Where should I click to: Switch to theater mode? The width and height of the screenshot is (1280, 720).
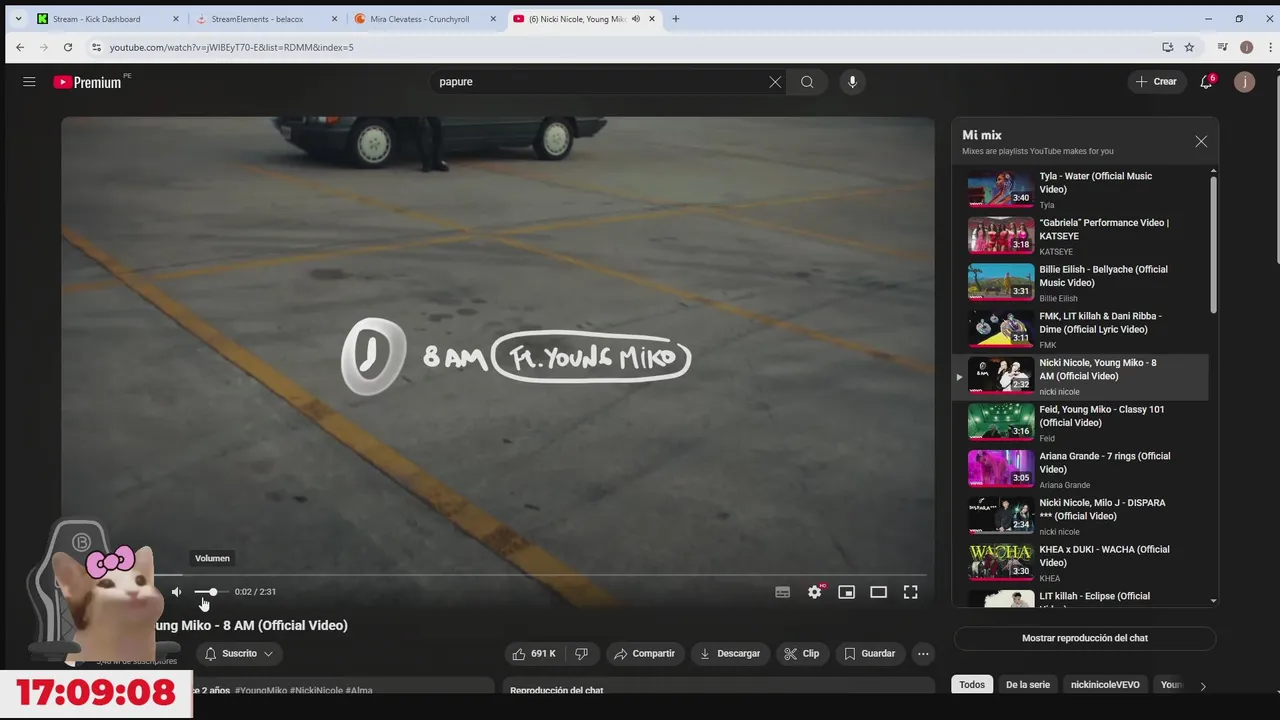(879, 592)
